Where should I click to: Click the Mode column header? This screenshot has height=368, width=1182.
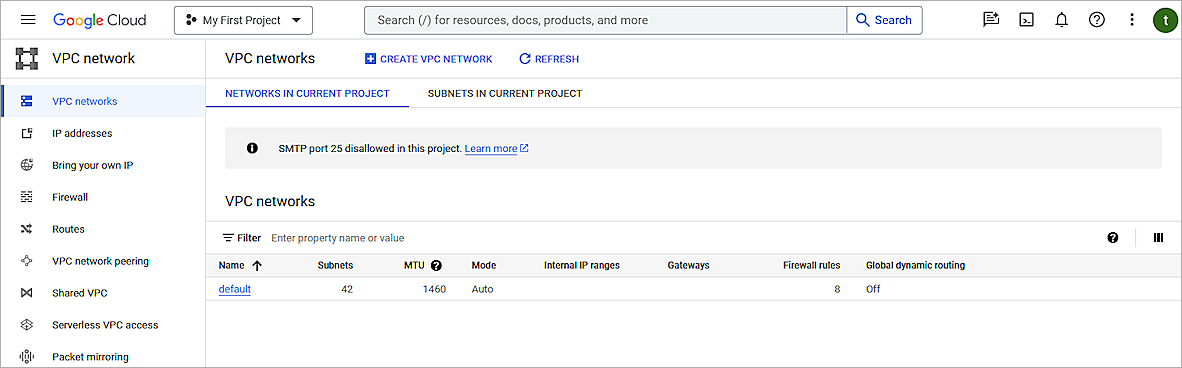pos(483,265)
